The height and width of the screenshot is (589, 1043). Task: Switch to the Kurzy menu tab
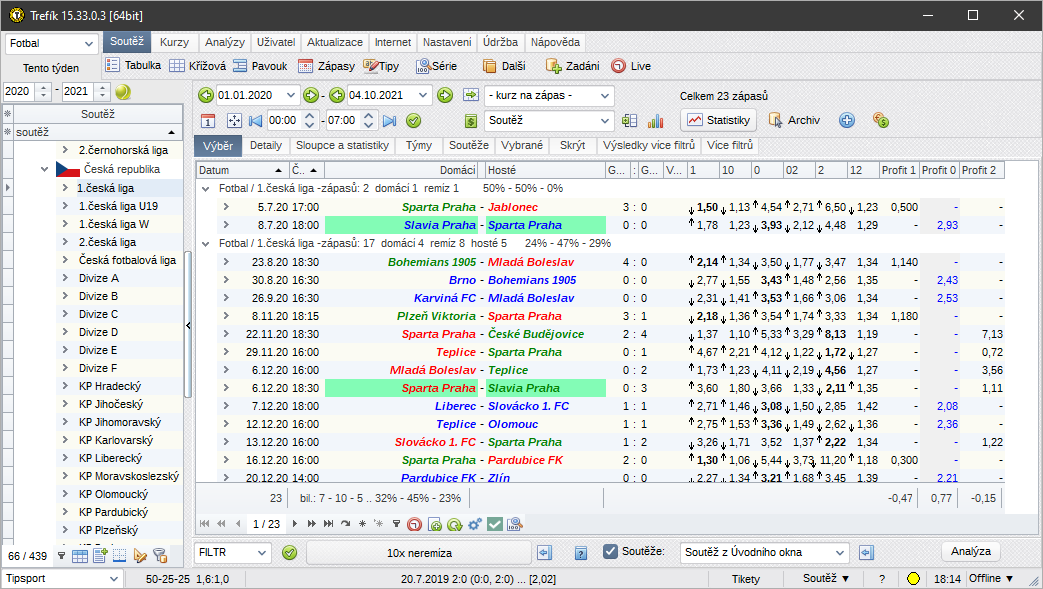tap(174, 42)
